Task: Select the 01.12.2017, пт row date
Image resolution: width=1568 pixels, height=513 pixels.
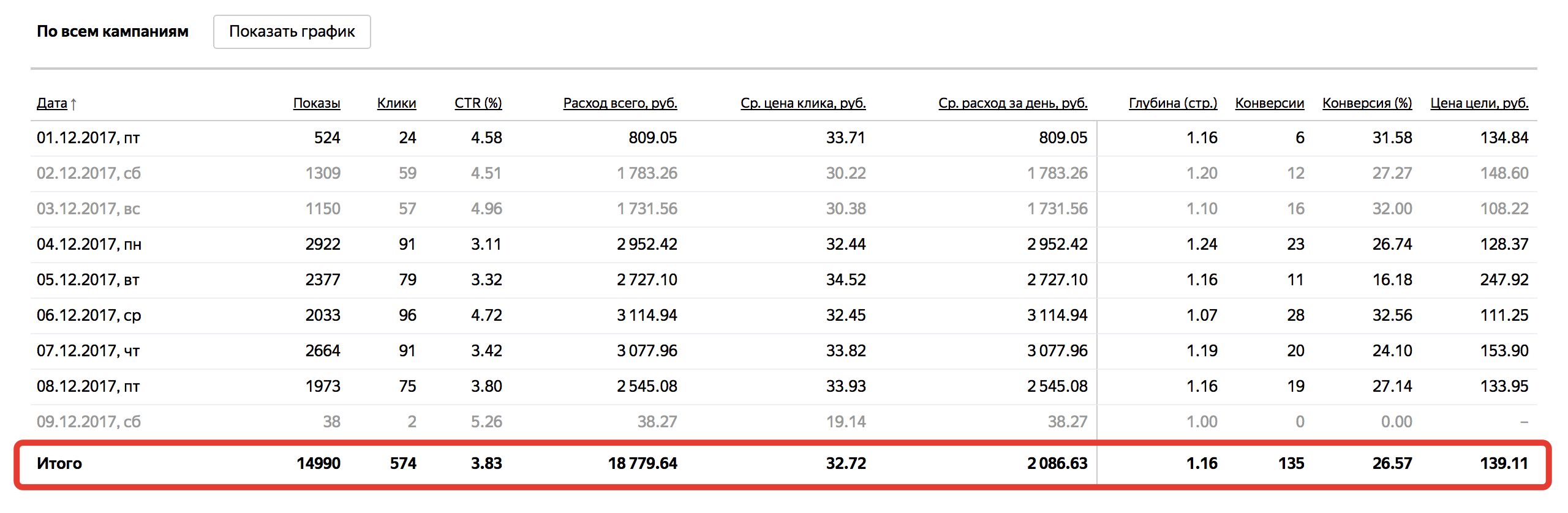Action: click(x=88, y=138)
